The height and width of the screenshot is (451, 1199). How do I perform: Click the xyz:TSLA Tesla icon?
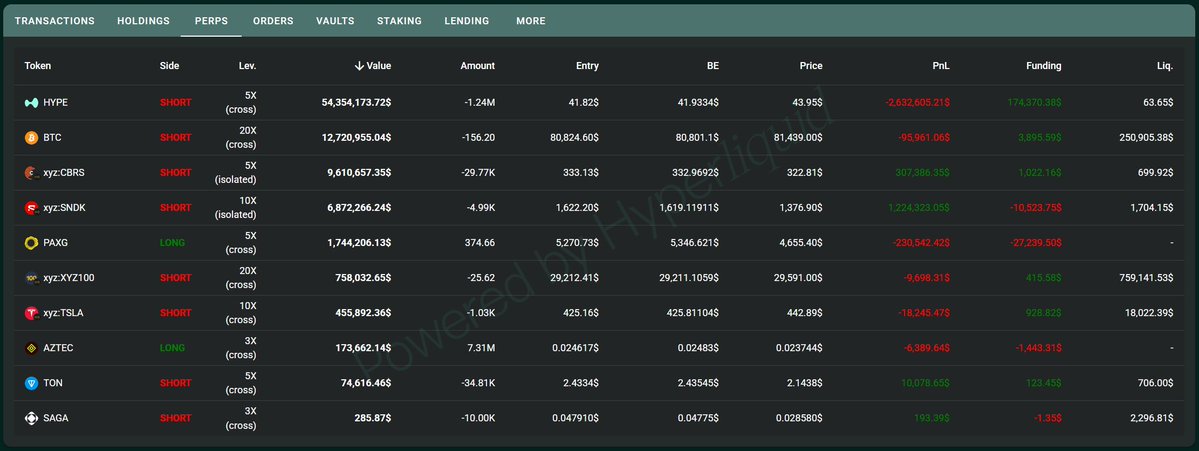(31, 313)
